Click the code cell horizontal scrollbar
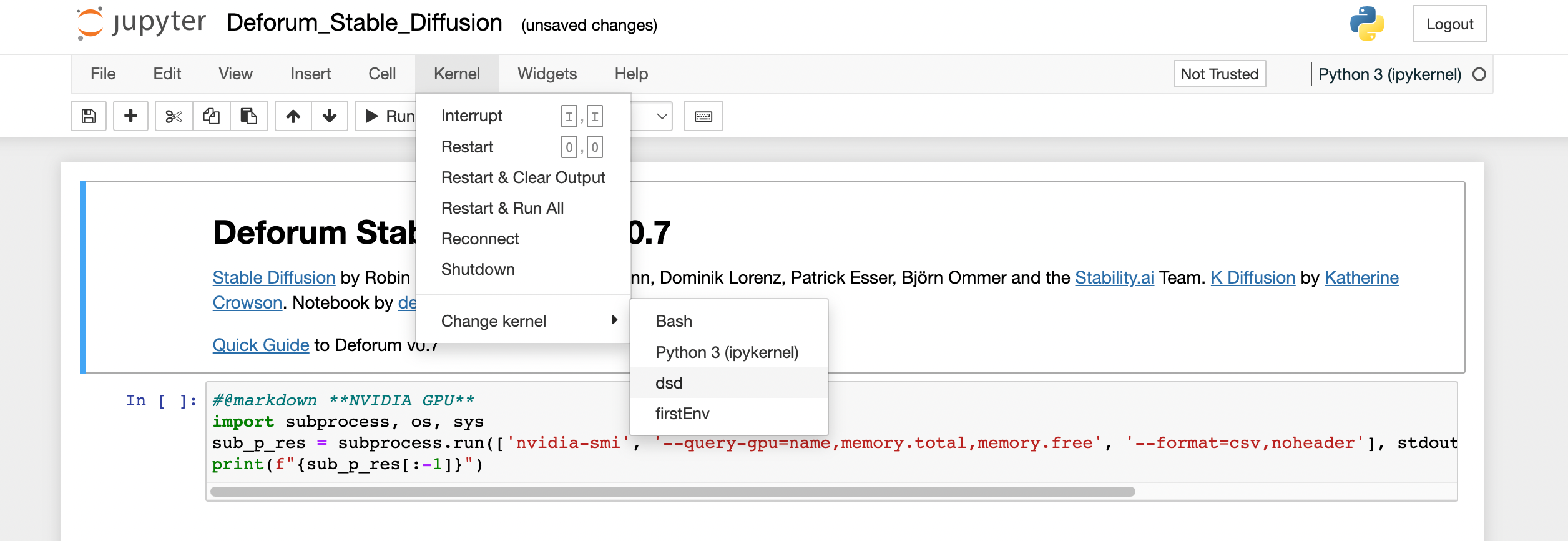Viewport: 1568px width, 541px height. click(672, 492)
